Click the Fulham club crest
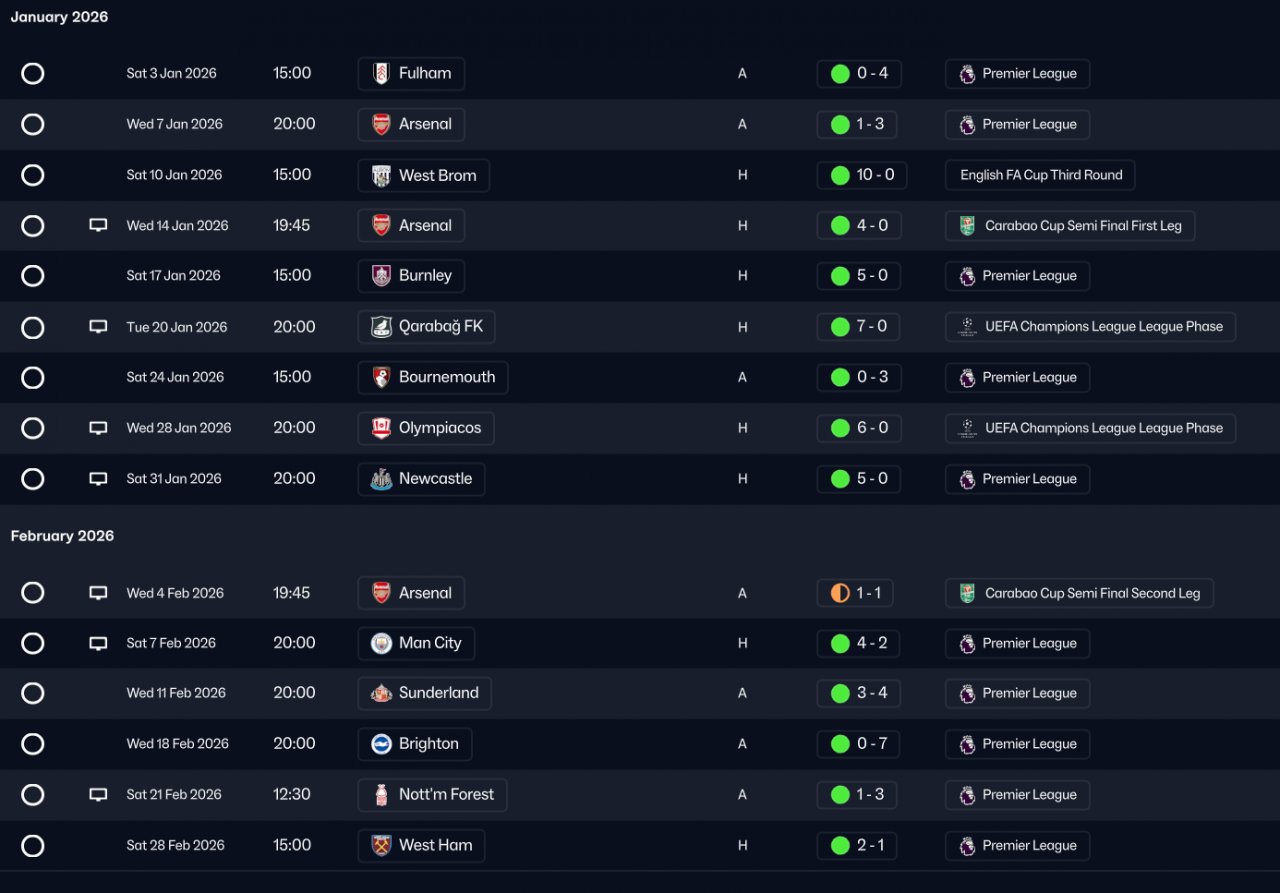The width and height of the screenshot is (1280, 893). pyautogui.click(x=381, y=73)
